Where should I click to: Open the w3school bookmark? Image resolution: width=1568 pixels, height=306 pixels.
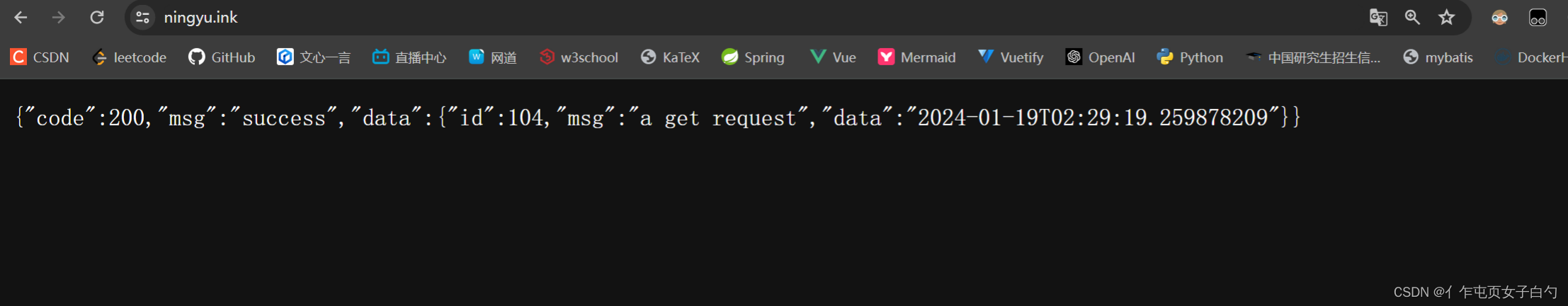[579, 57]
